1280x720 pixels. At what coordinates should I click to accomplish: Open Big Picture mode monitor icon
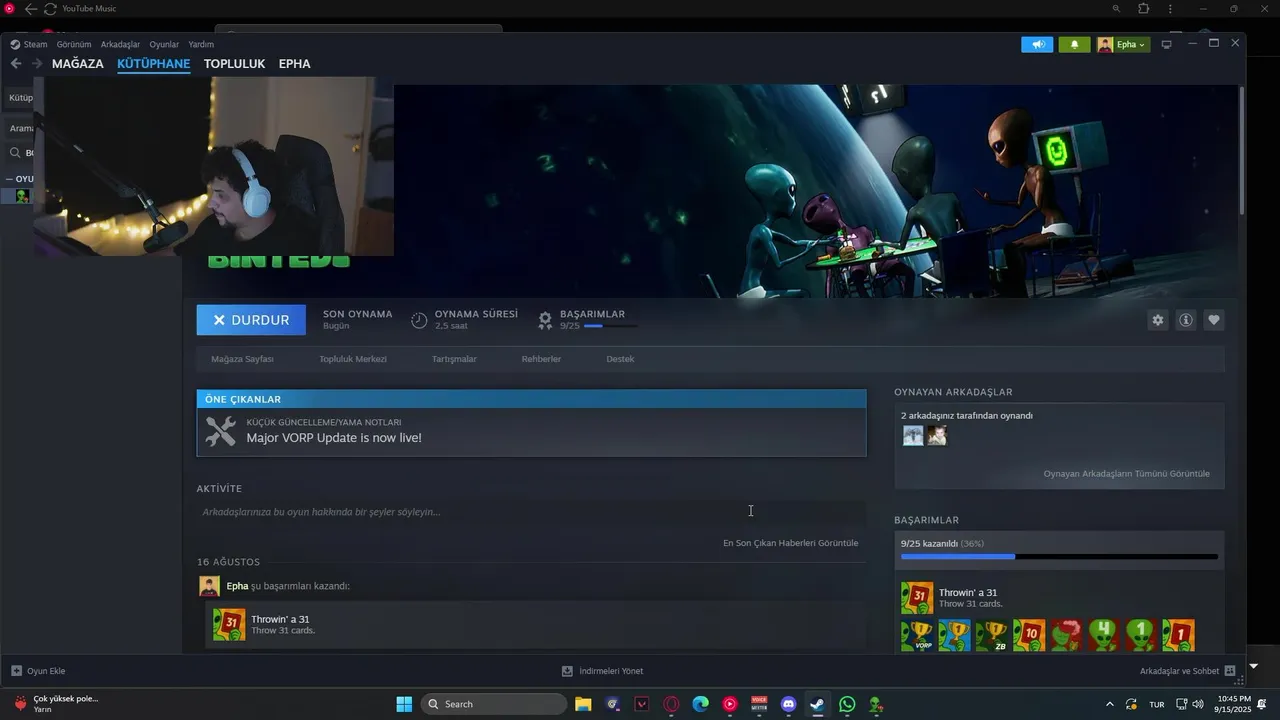(x=1166, y=44)
